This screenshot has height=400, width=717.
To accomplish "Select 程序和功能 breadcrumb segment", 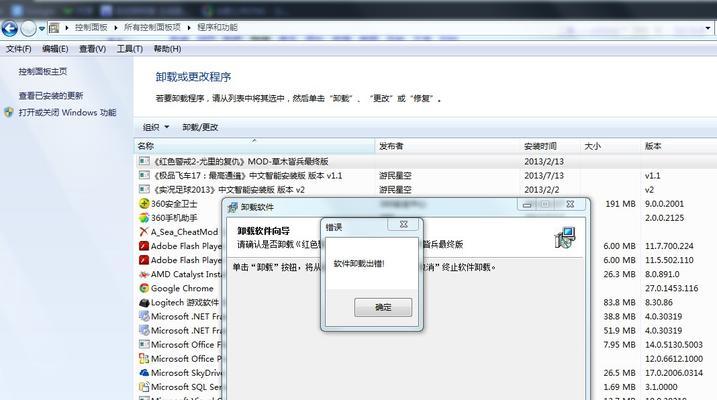I will pyautogui.click(x=217, y=27).
